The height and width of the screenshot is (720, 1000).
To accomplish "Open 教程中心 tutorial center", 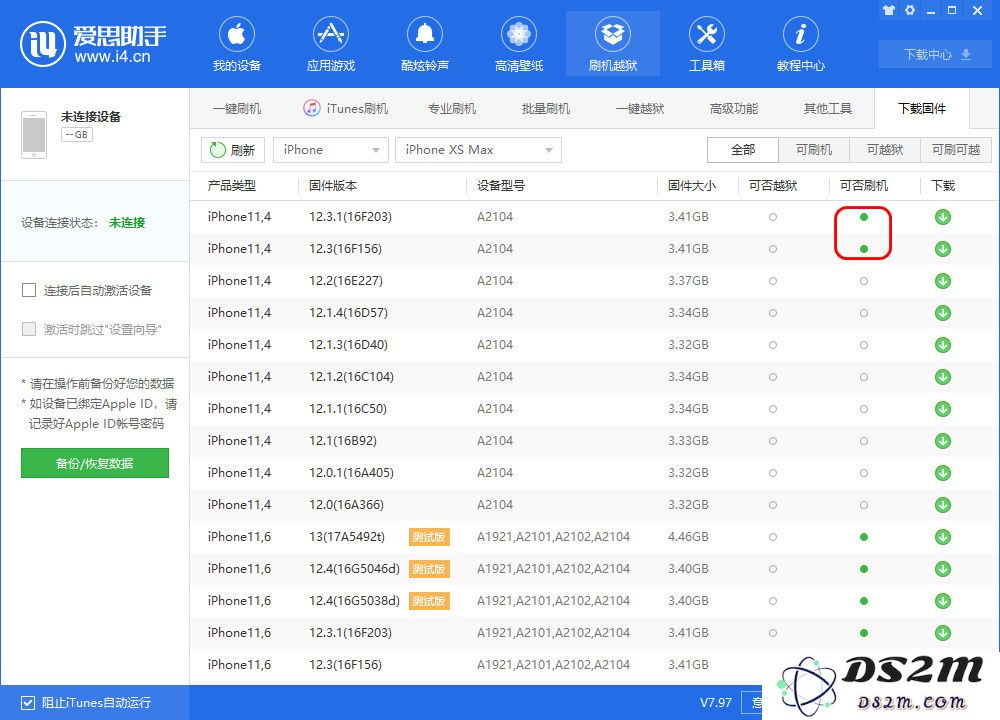I will pyautogui.click(x=800, y=45).
